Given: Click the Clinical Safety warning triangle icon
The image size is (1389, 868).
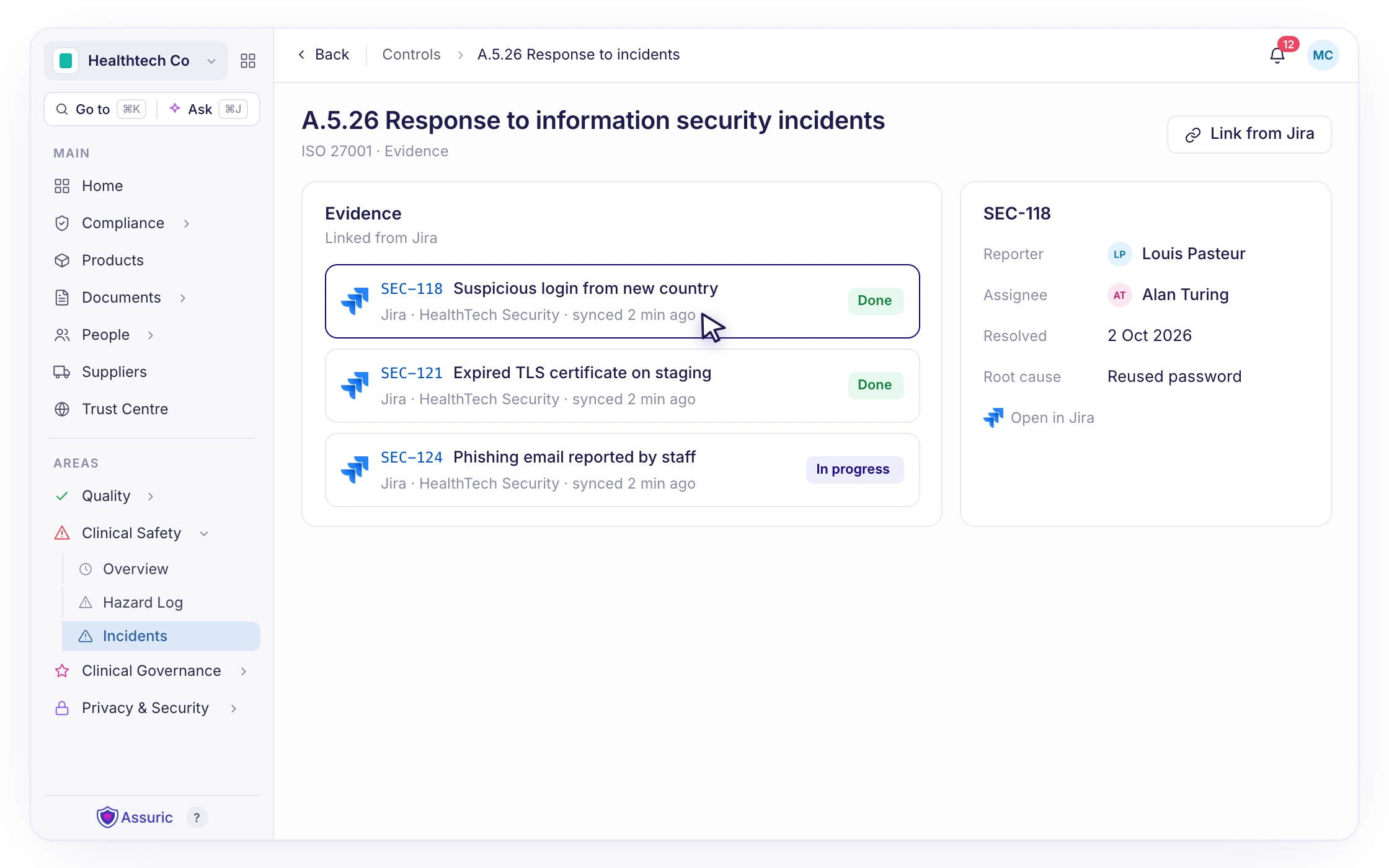Looking at the screenshot, I should point(62,533).
